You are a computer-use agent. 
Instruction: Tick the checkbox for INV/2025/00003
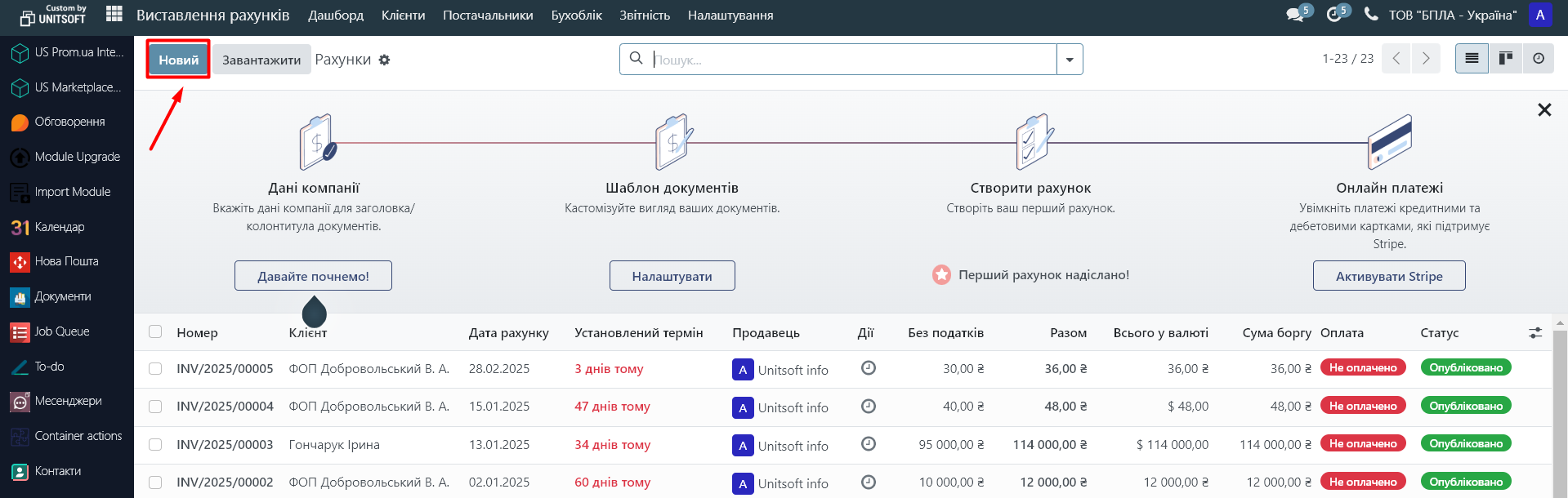[x=155, y=445]
